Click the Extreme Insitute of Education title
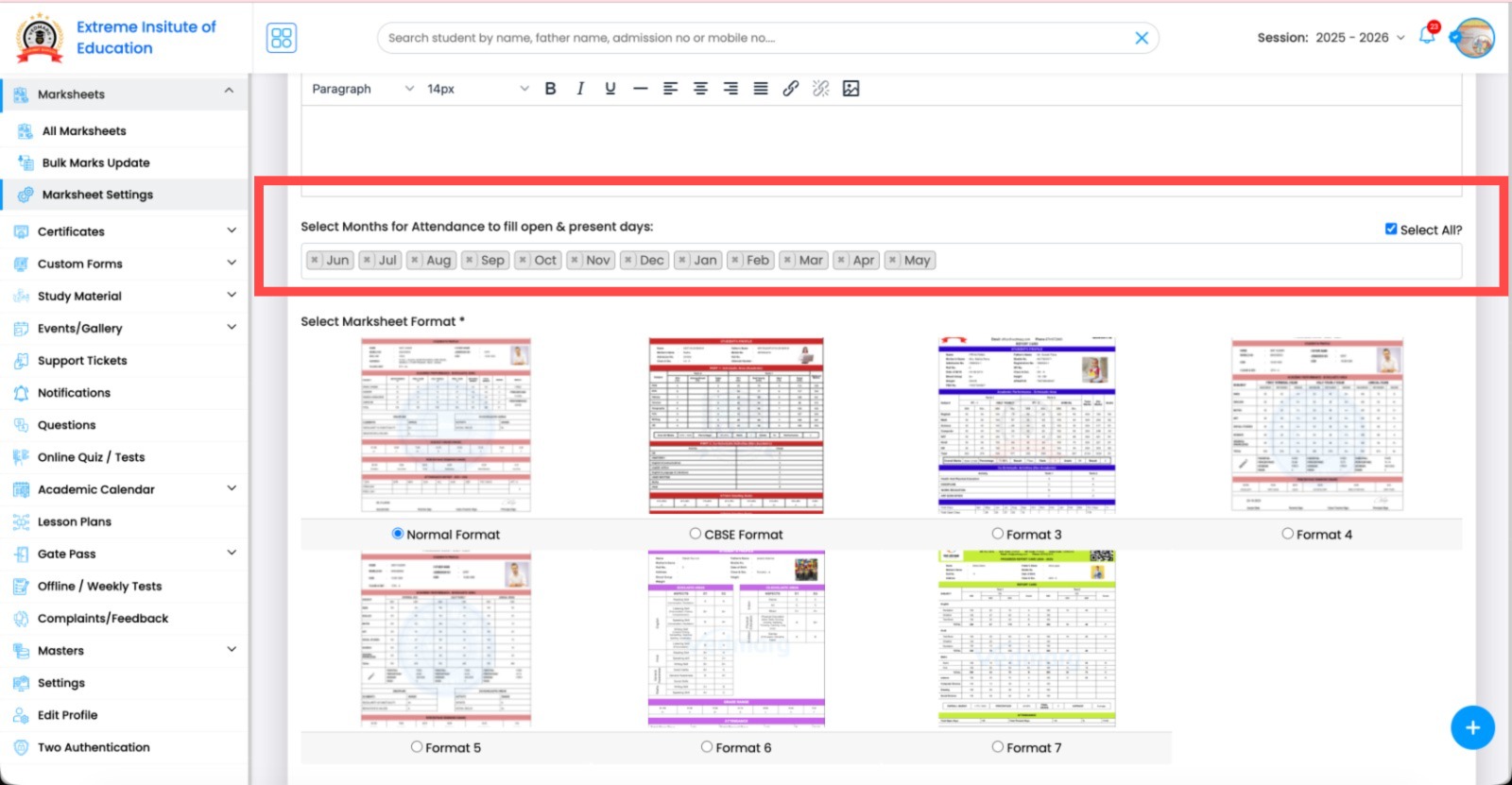The height and width of the screenshot is (785, 1512). click(146, 38)
